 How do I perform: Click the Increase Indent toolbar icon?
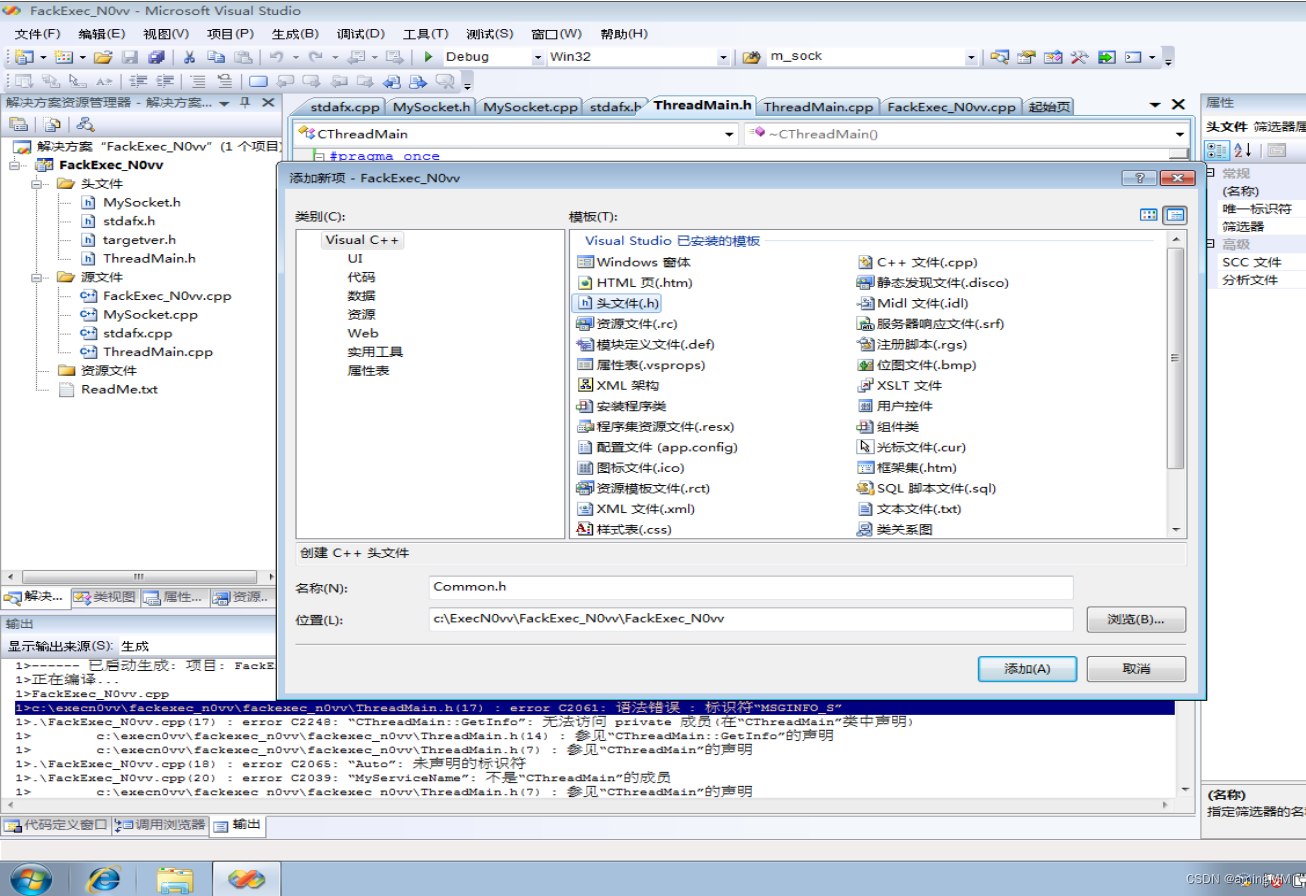click(164, 82)
